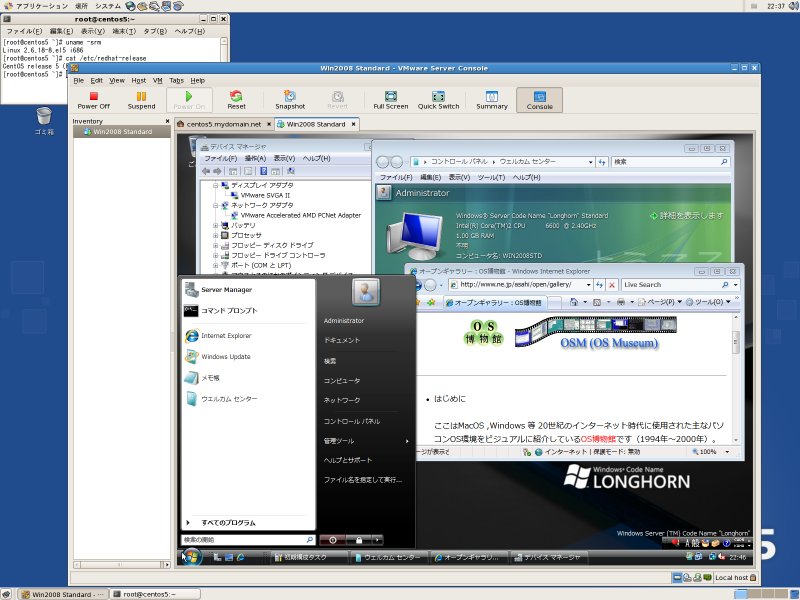
Task: Click the Windows Start orb
Action: pos(191,557)
